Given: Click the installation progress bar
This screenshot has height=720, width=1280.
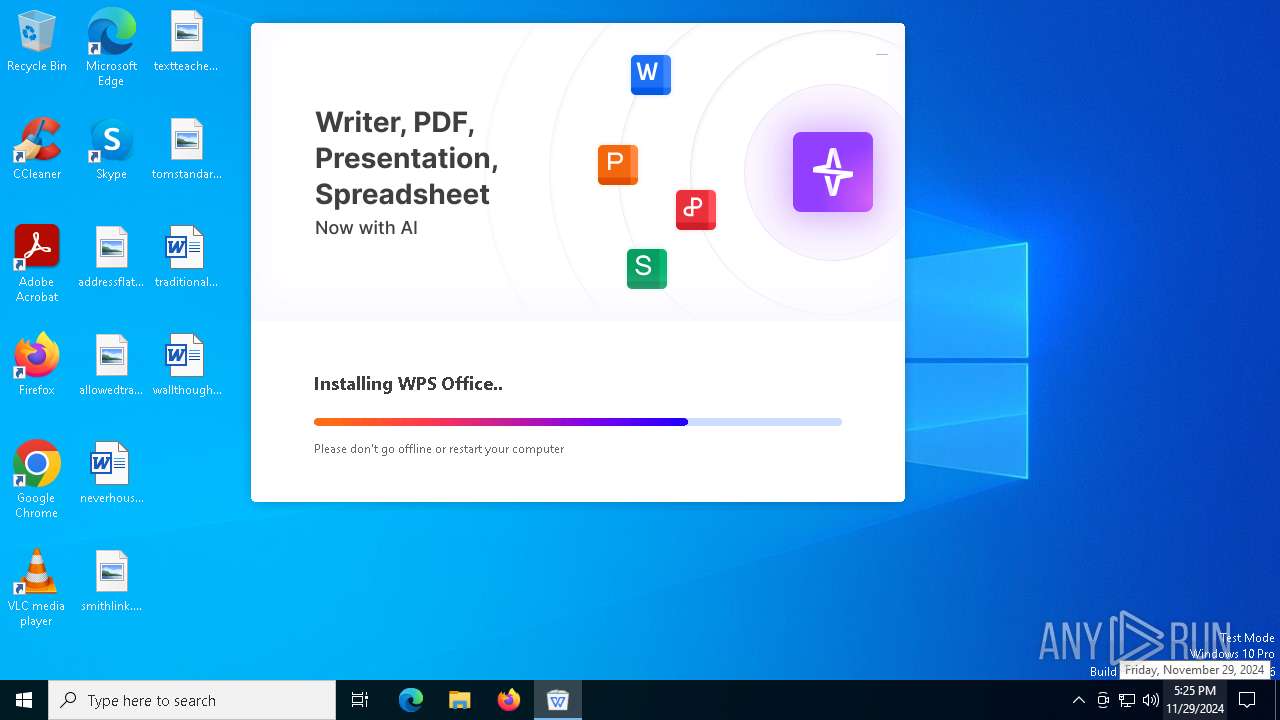Looking at the screenshot, I should tap(577, 422).
